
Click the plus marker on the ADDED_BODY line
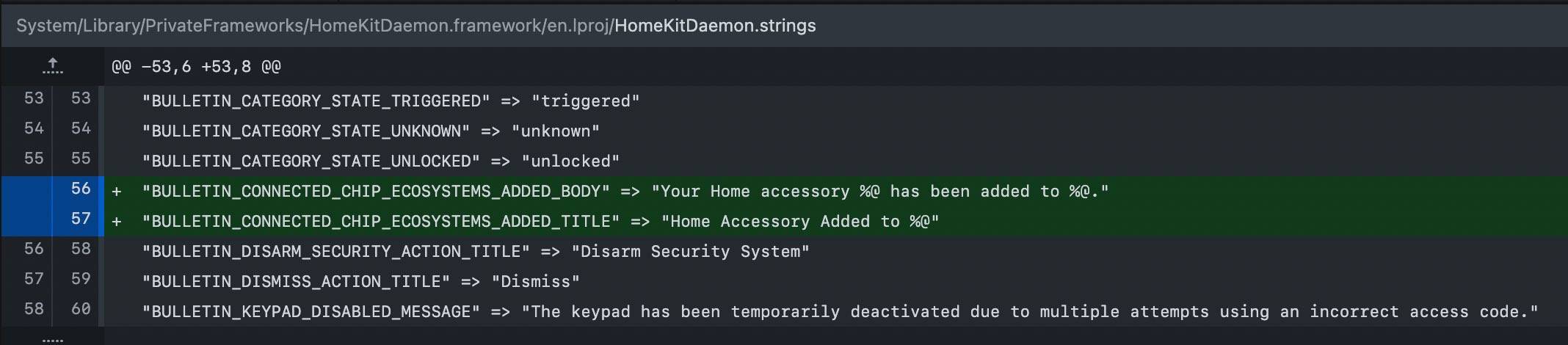click(117, 192)
